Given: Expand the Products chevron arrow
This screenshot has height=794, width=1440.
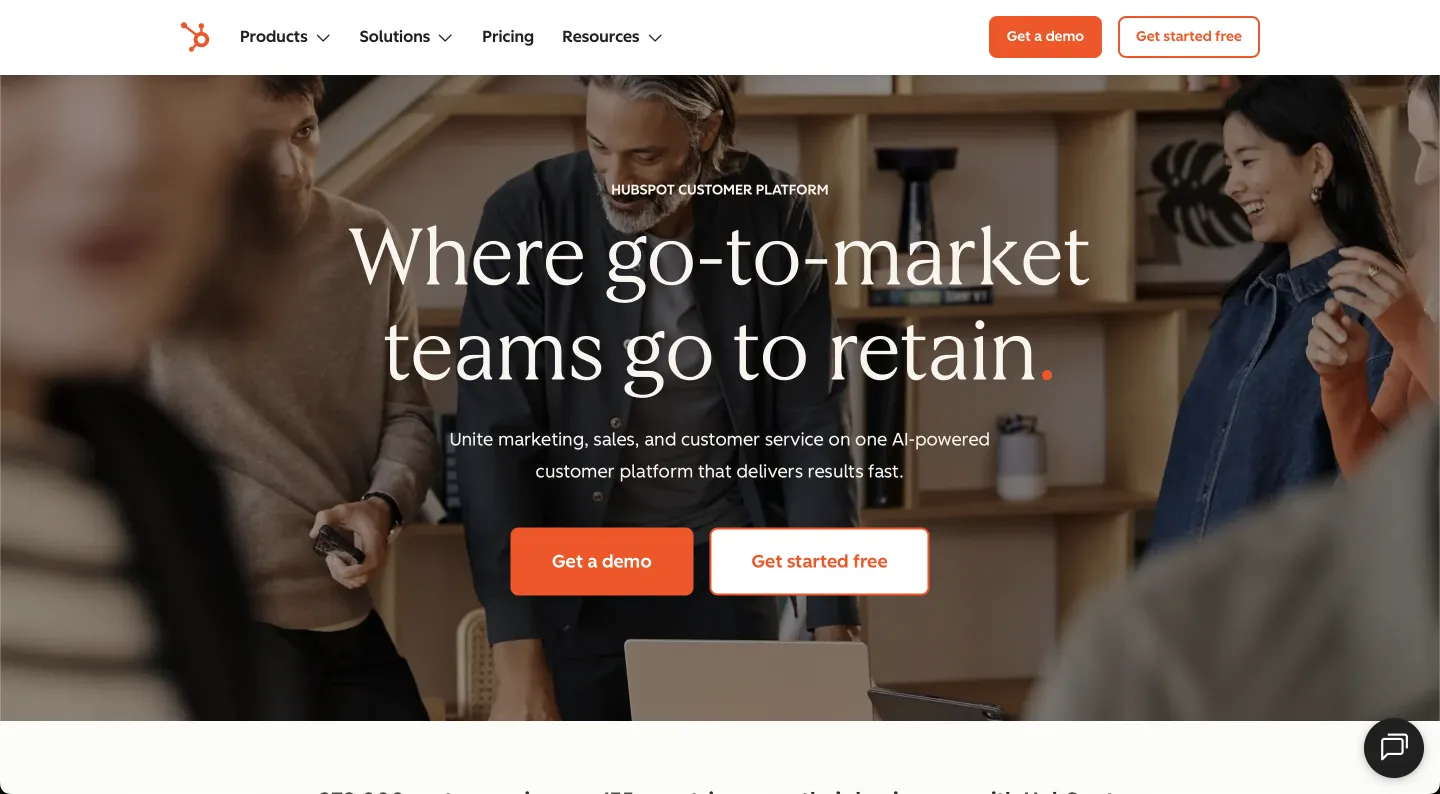Looking at the screenshot, I should (323, 38).
